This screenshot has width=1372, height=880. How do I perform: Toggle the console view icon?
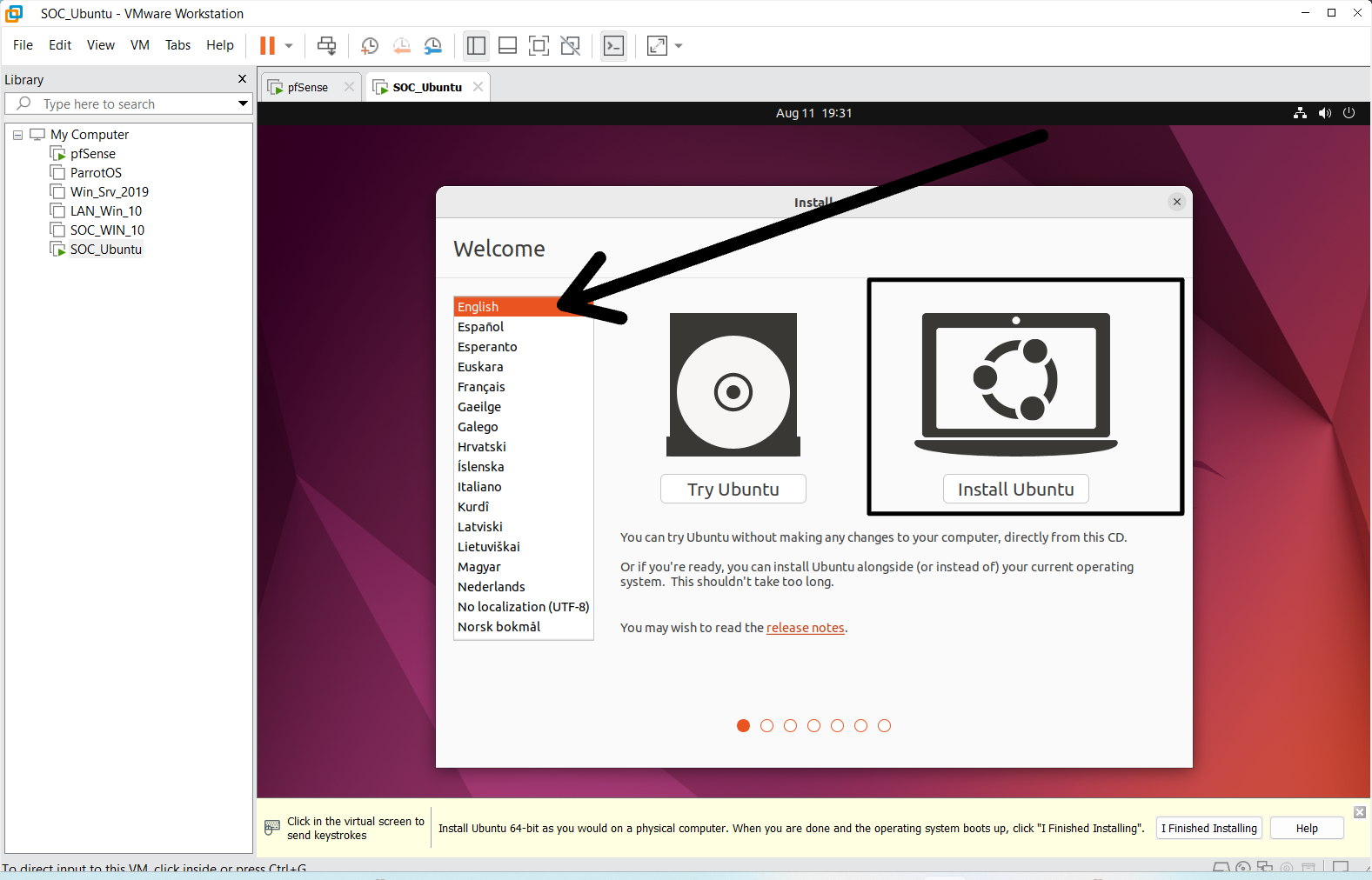[x=613, y=45]
